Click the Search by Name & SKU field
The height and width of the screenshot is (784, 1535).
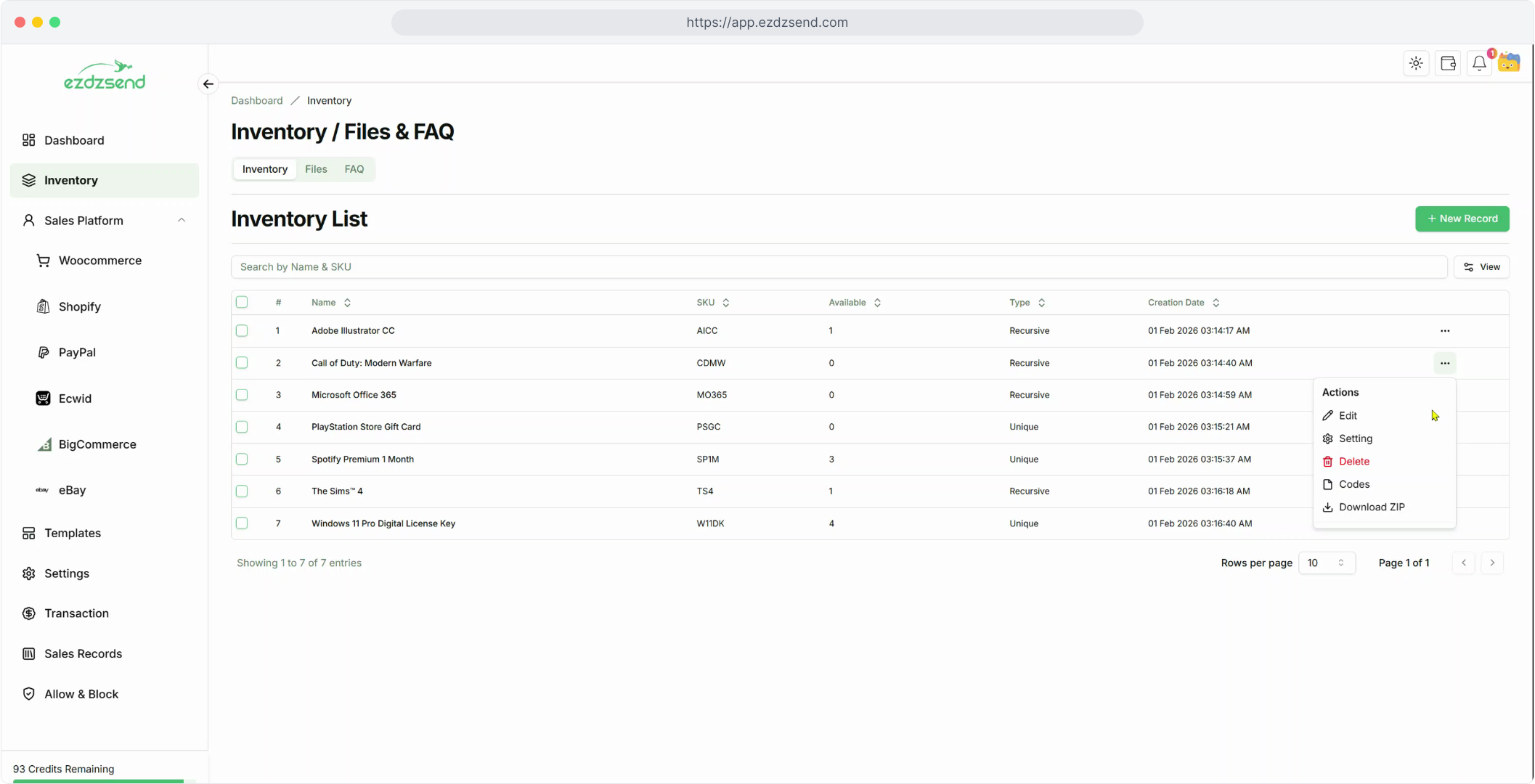(839, 267)
